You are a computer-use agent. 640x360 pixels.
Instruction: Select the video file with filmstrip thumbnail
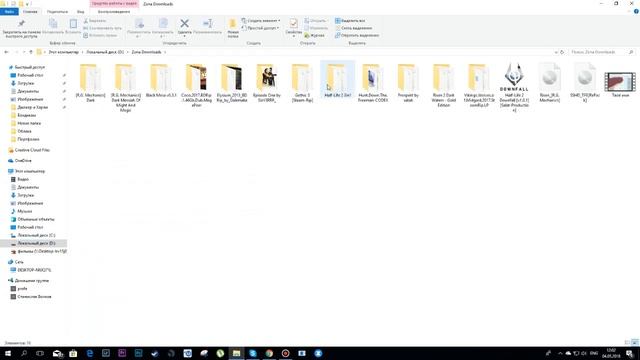click(620, 84)
